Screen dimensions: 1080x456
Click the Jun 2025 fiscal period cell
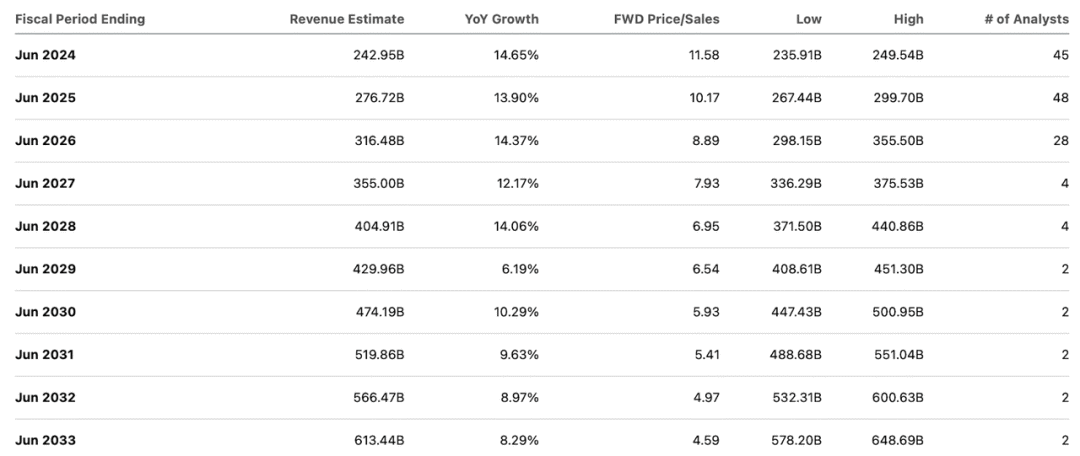(x=45, y=99)
